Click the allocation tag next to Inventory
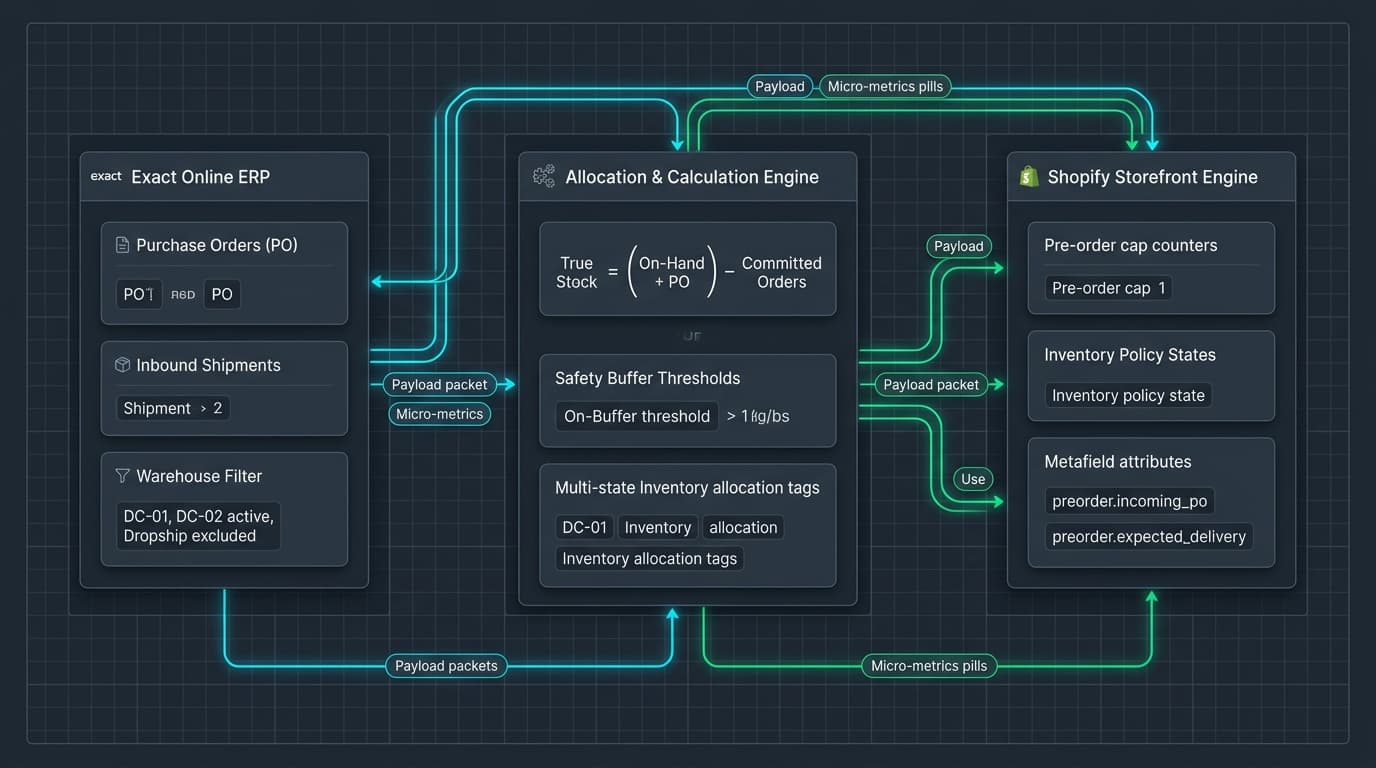 743,527
